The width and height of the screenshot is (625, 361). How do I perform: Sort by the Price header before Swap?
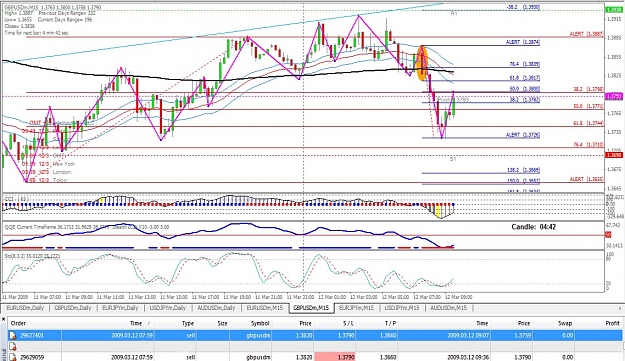point(524,323)
